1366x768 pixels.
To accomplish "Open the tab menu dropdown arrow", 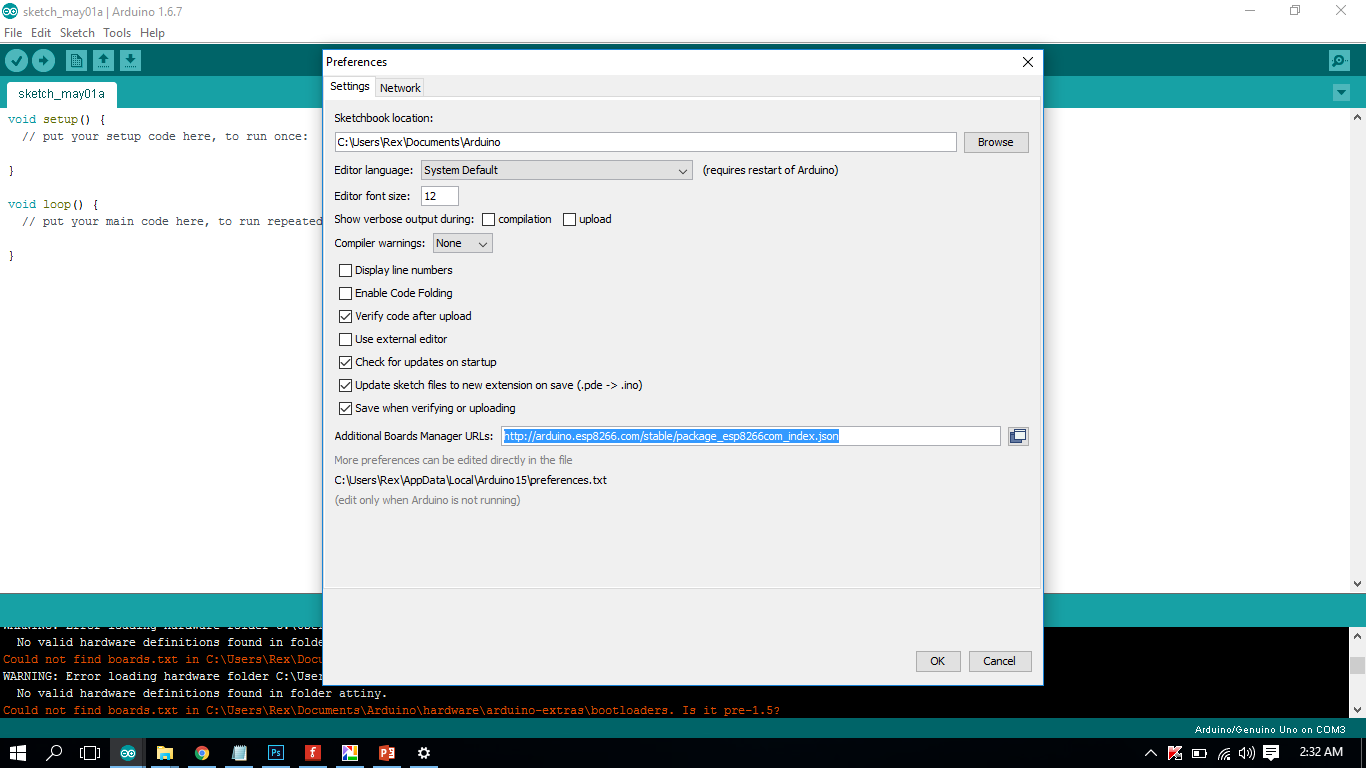I will pos(1341,93).
